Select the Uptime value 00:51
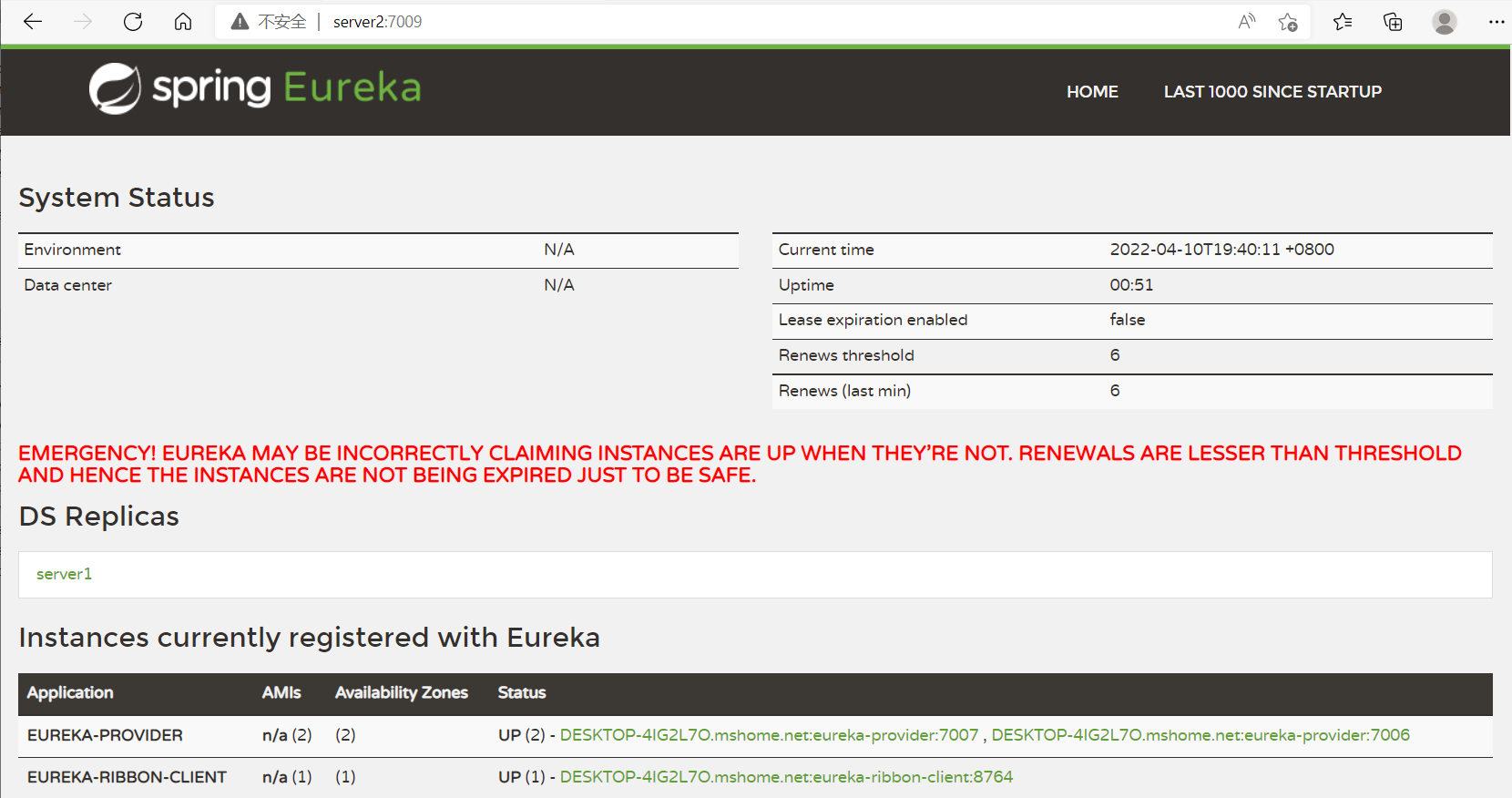Viewport: 1512px width, 798px height. (x=1131, y=285)
